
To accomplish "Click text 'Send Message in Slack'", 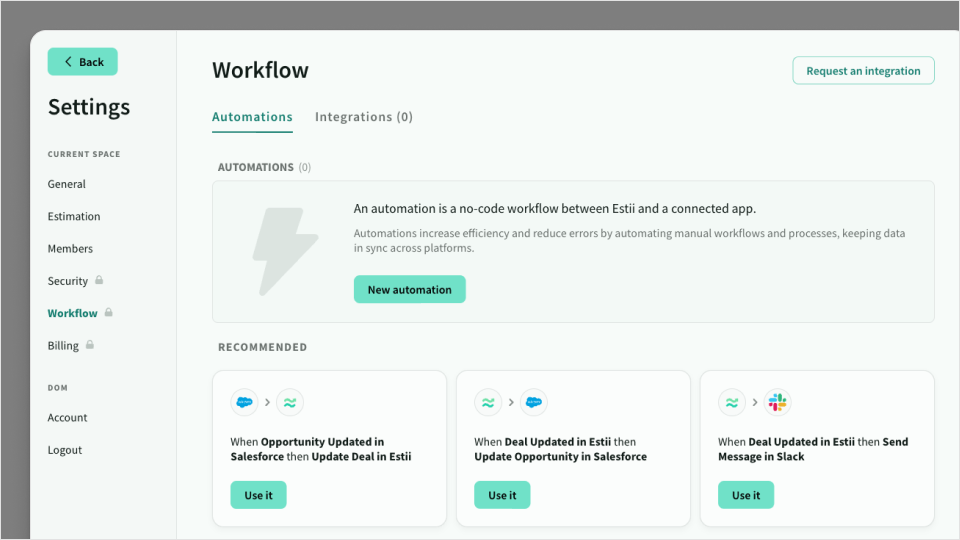I will [x=813, y=449].
